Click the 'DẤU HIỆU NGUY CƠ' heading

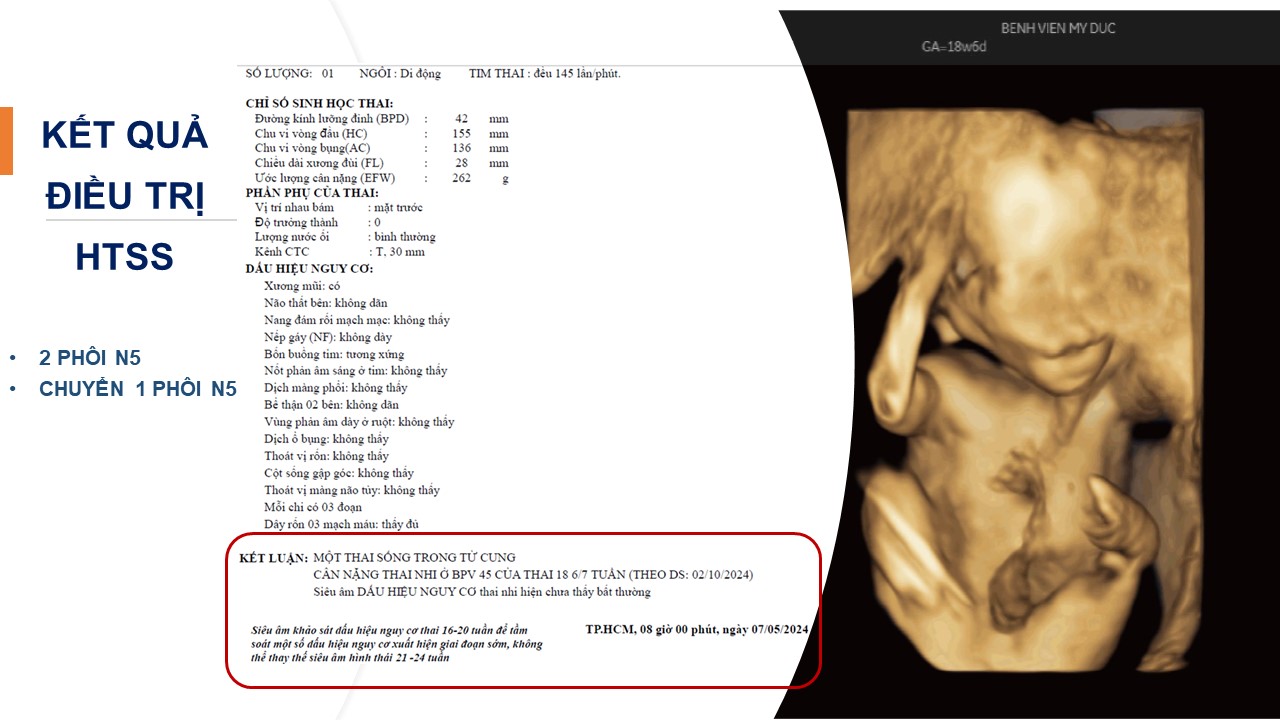pyautogui.click(x=309, y=269)
